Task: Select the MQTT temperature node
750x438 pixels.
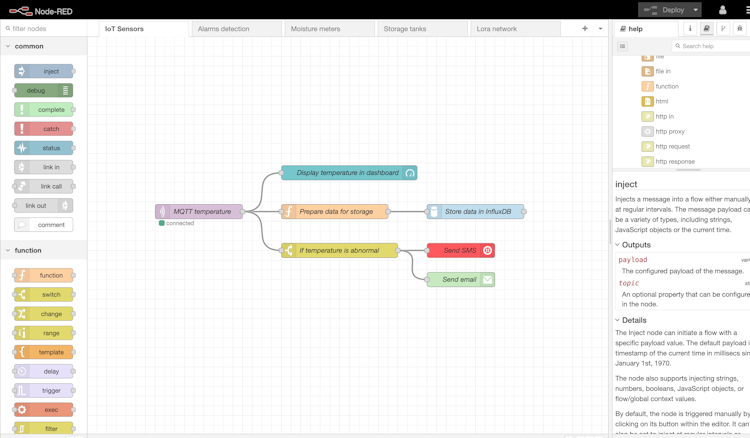Action: [200, 211]
